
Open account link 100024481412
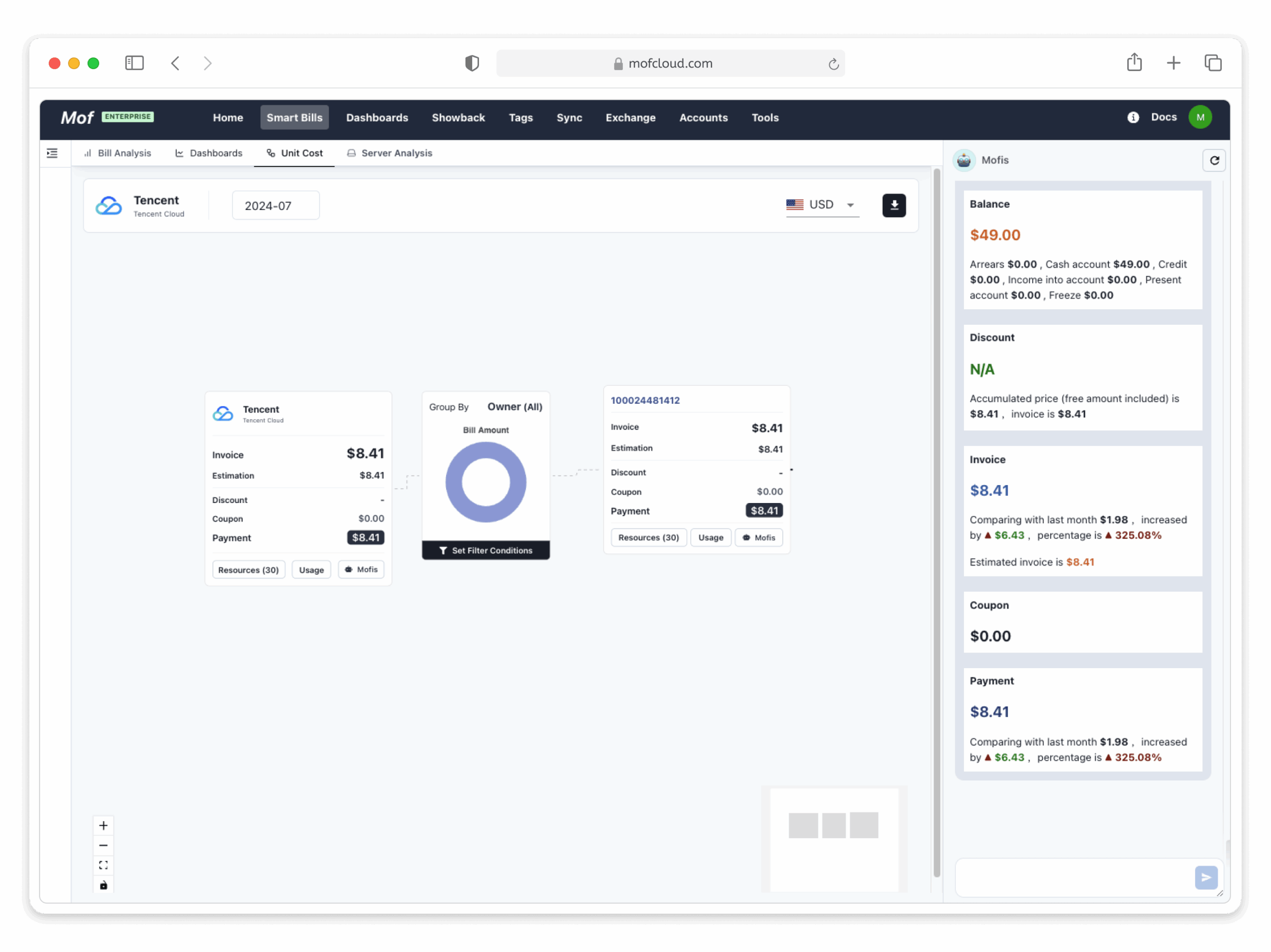pyautogui.click(x=645, y=400)
